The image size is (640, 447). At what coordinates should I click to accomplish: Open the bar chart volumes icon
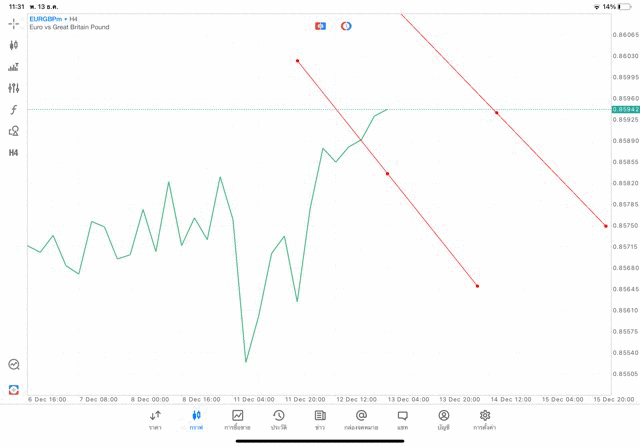tap(14, 67)
